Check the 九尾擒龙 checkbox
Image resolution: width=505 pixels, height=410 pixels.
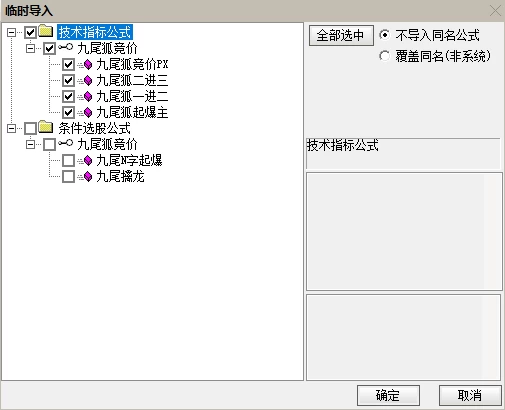coord(68,177)
